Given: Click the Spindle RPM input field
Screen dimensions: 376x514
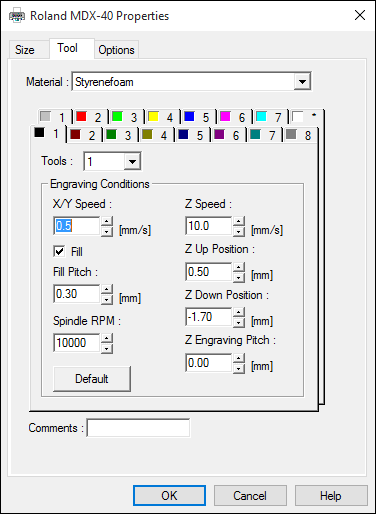Looking at the screenshot, I should coord(77,343).
